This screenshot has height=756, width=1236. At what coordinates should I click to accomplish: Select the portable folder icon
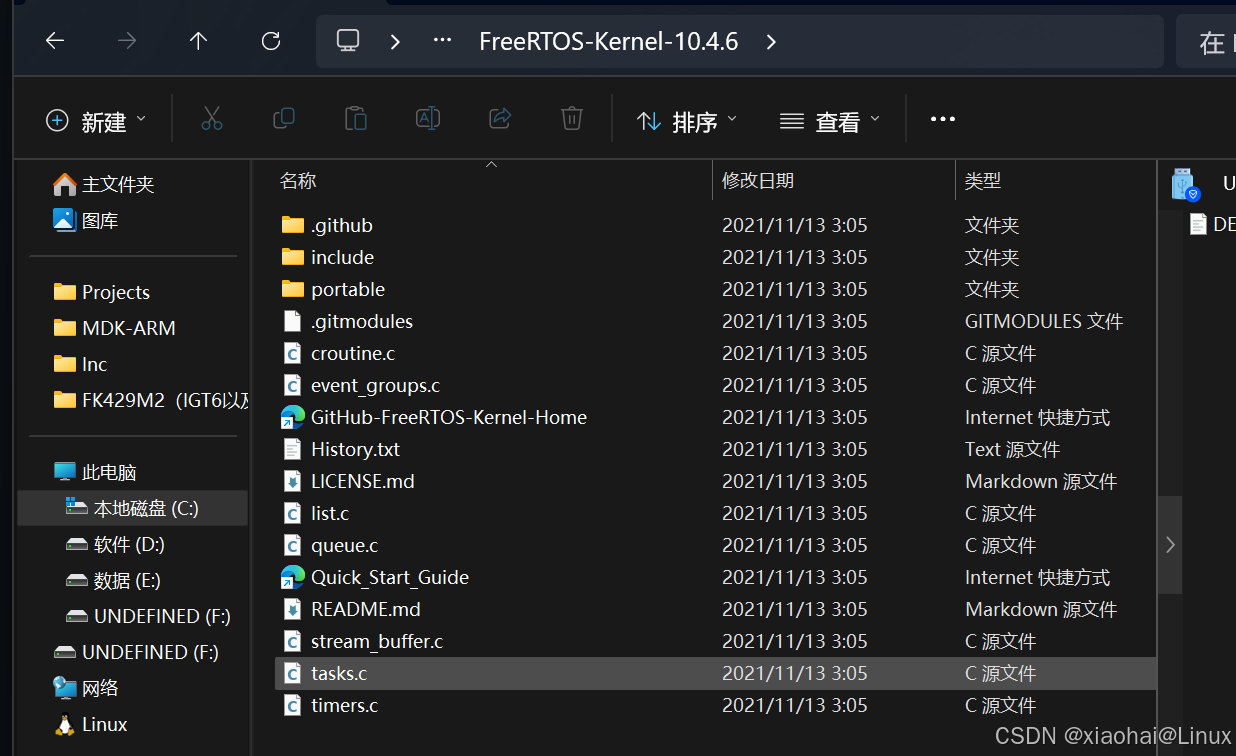pyautogui.click(x=292, y=289)
